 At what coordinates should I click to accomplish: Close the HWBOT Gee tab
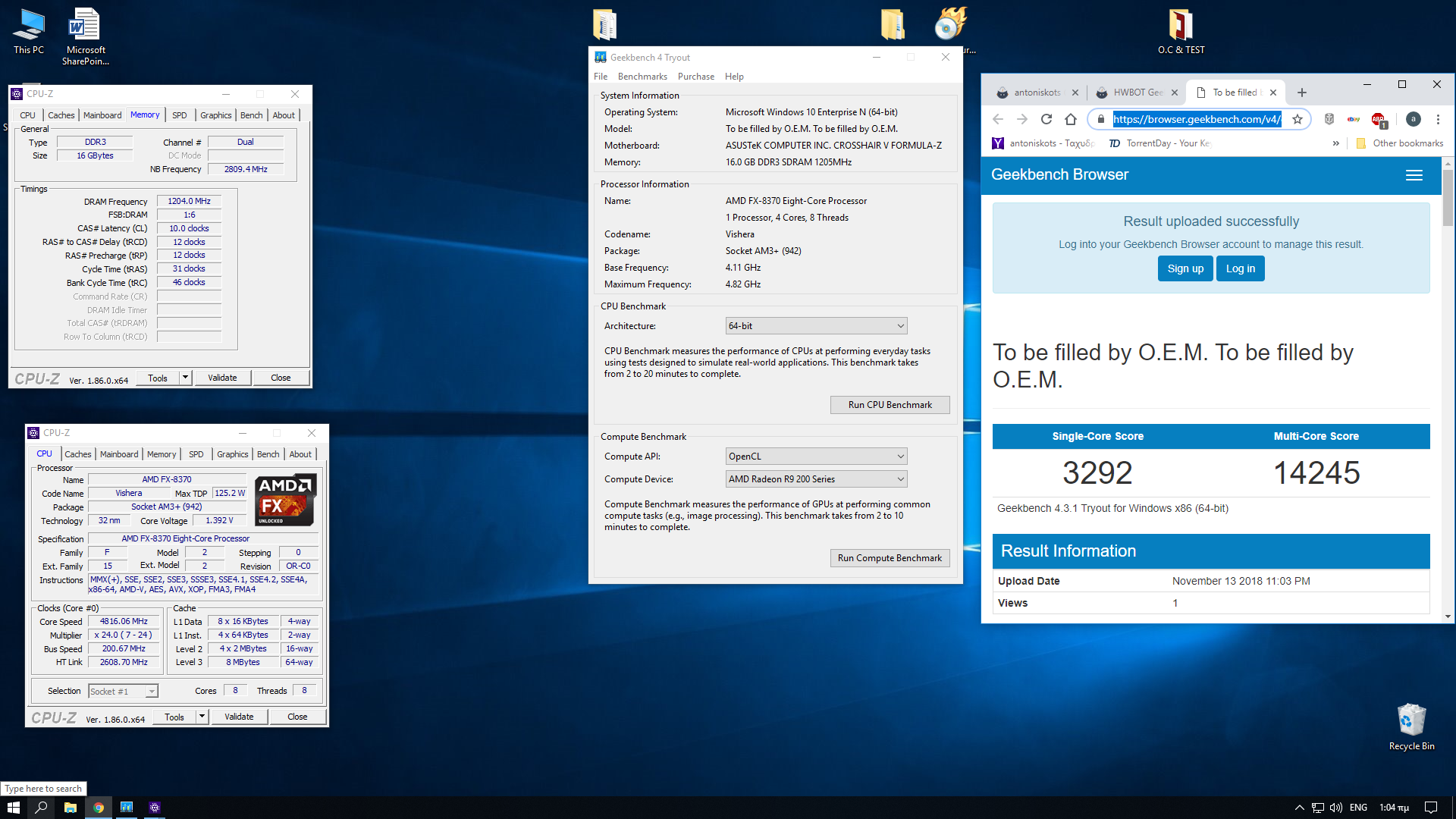tap(1175, 93)
